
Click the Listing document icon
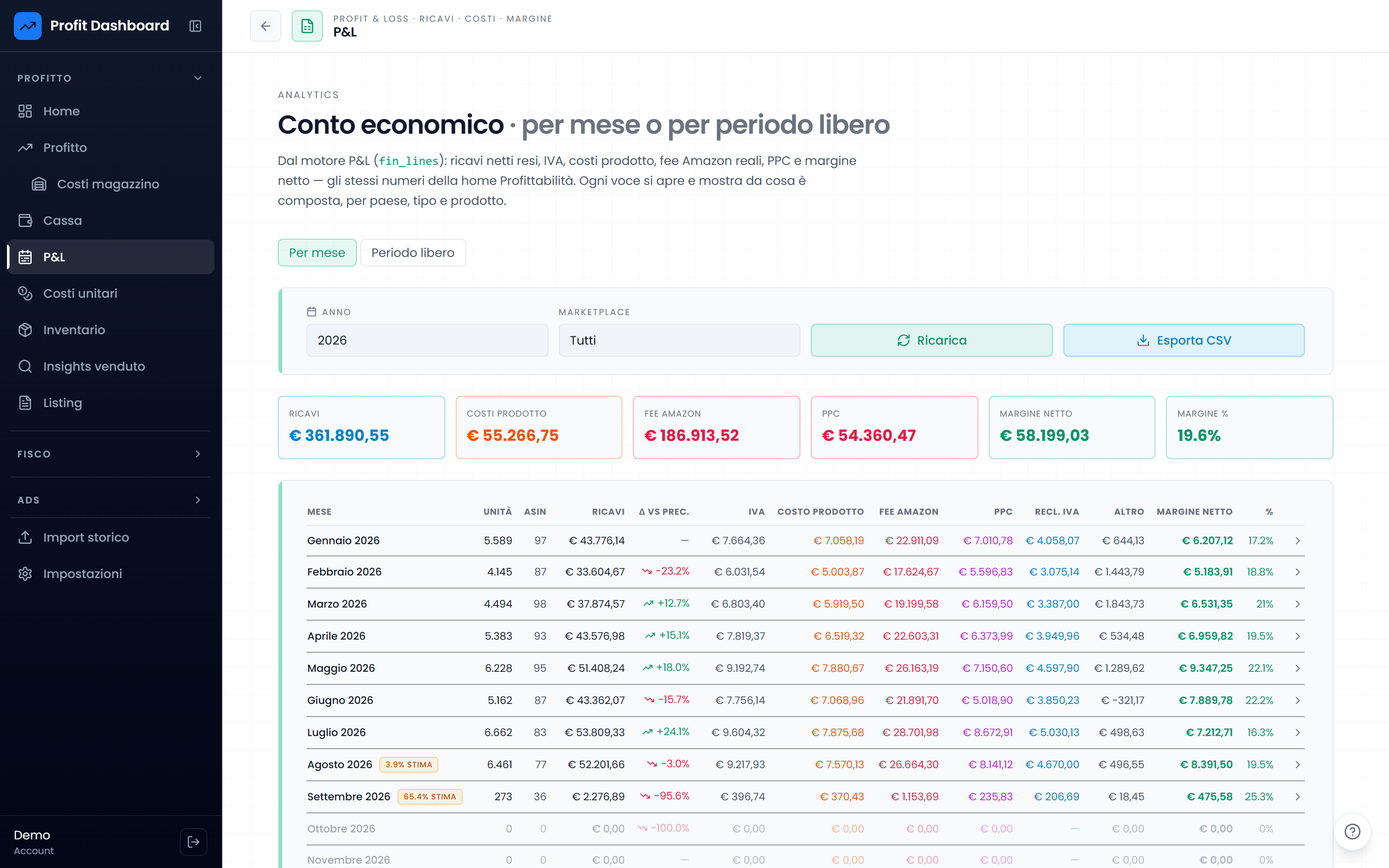click(x=25, y=402)
